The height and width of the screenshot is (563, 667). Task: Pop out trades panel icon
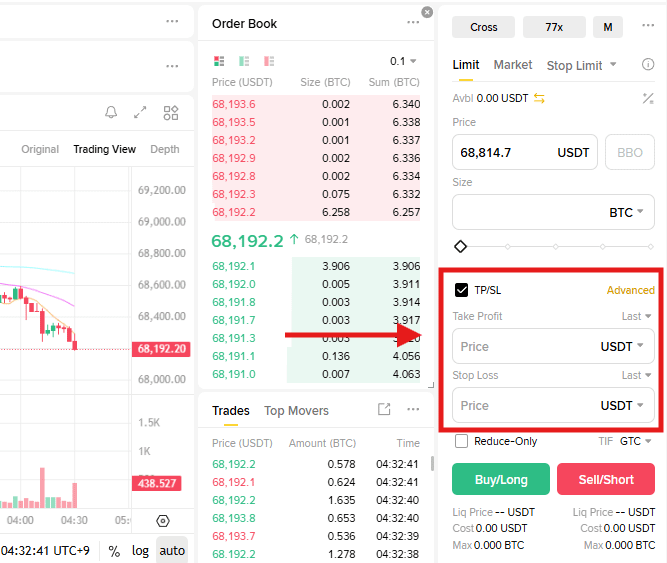384,409
